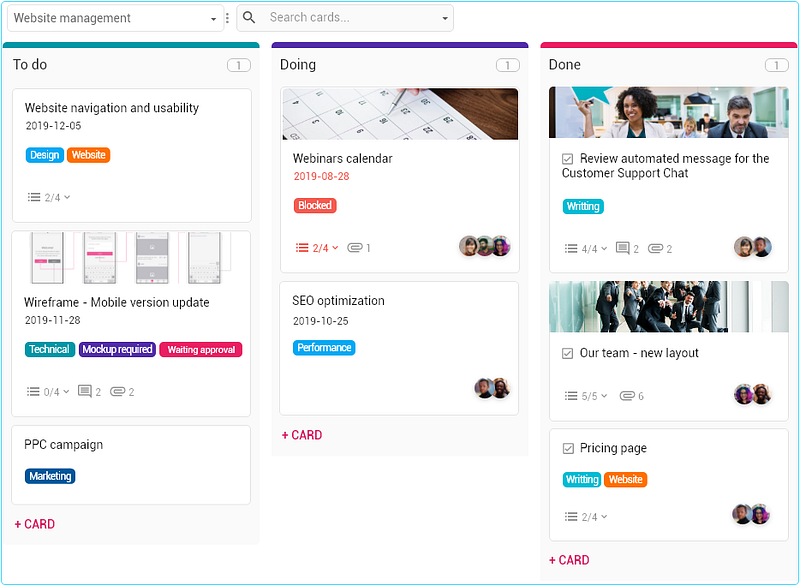This screenshot has width=800, height=586.
Task: Open comments on Review automated message card
Action: [x=627, y=248]
